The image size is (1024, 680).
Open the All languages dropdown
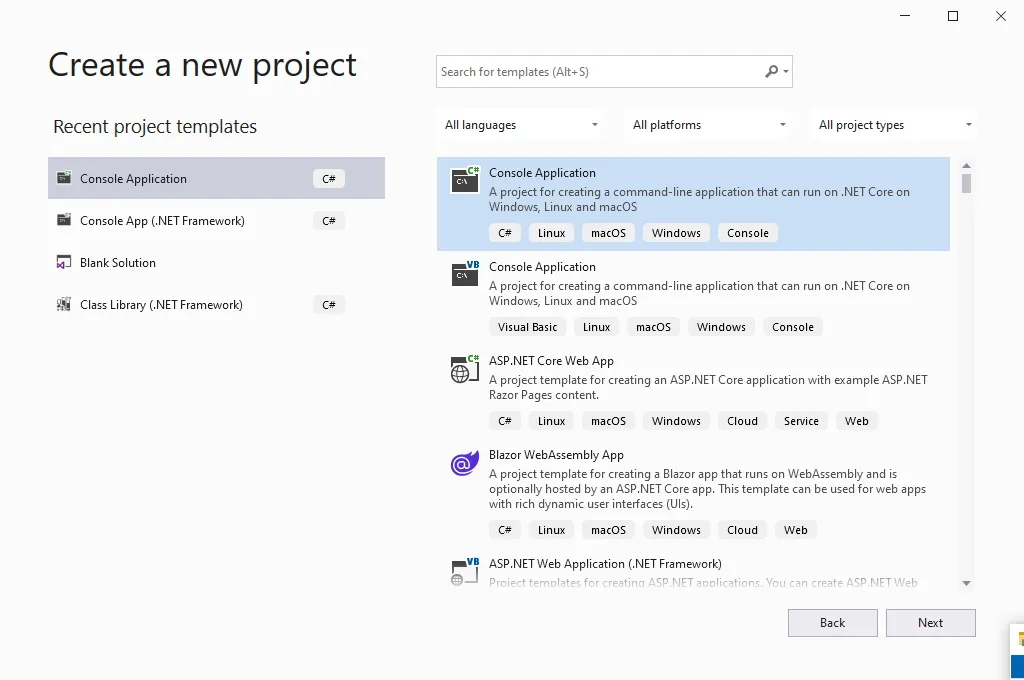pos(521,125)
